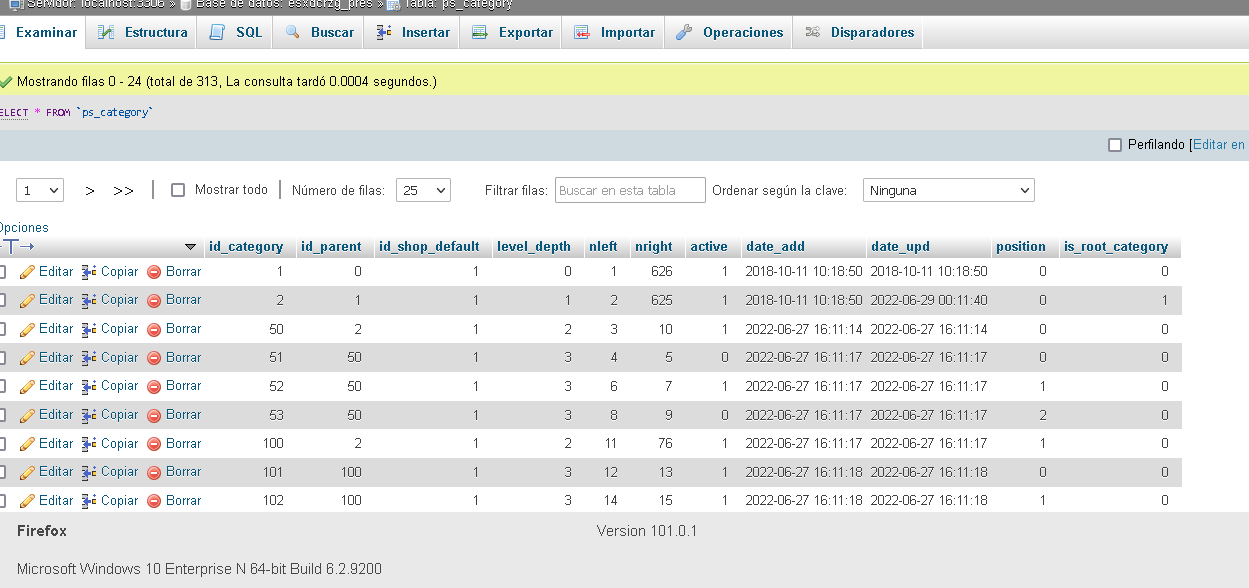Open the Opciones link
Image resolution: width=1249 pixels, height=588 pixels.
click(x=23, y=227)
